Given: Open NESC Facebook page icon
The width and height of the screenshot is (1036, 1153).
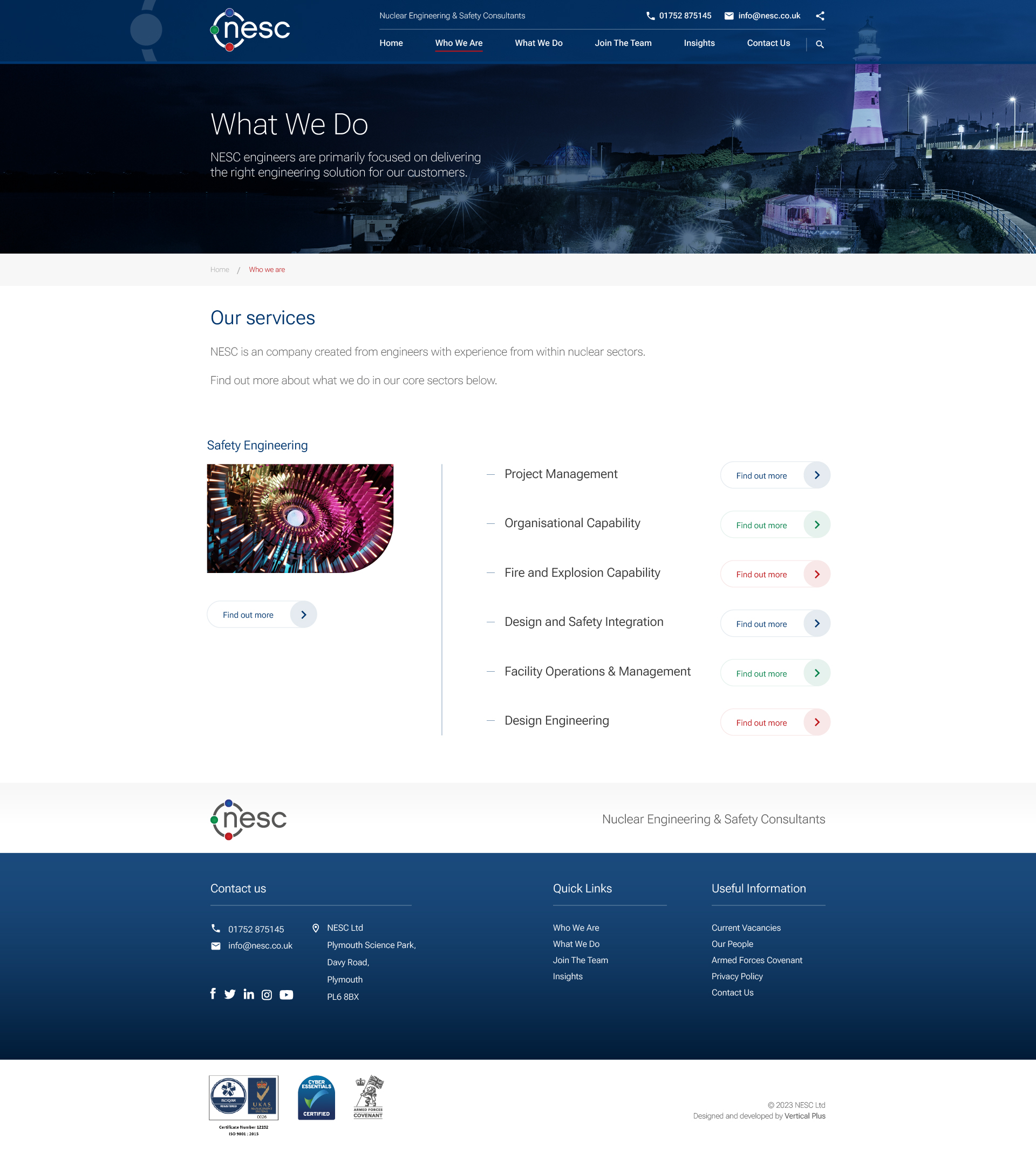Looking at the screenshot, I should click(213, 994).
